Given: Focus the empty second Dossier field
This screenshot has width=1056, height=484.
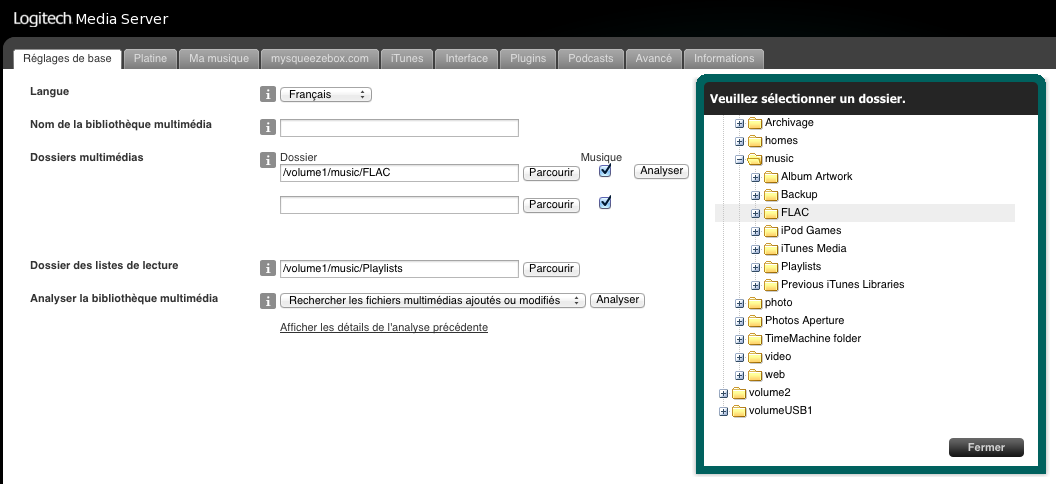Looking at the screenshot, I should coord(399,205).
